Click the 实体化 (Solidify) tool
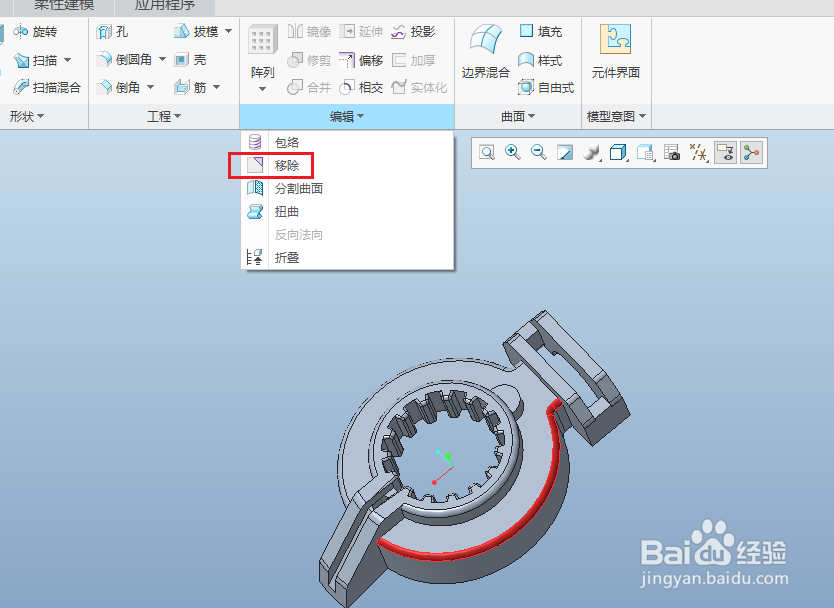834x608 pixels. (419, 87)
